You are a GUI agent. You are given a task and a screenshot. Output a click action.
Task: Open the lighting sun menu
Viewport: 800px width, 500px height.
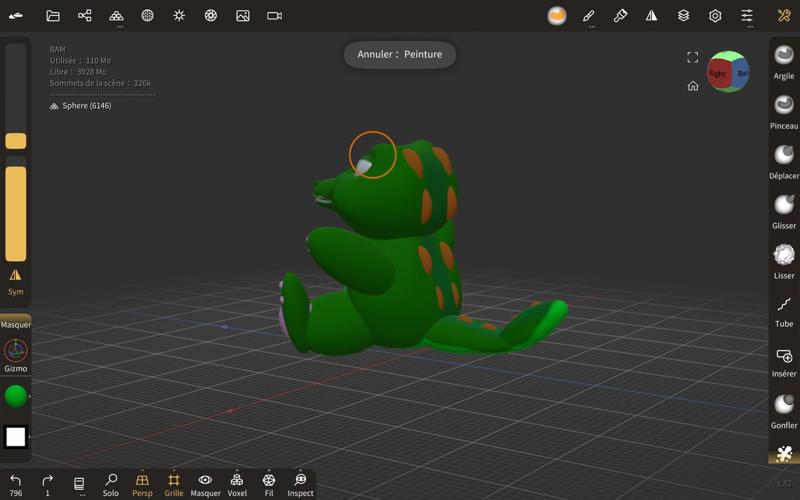point(179,16)
